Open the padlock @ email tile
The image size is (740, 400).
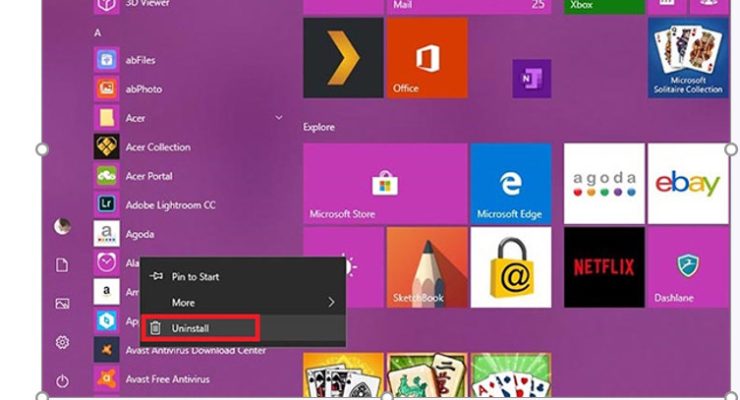[x=511, y=267]
